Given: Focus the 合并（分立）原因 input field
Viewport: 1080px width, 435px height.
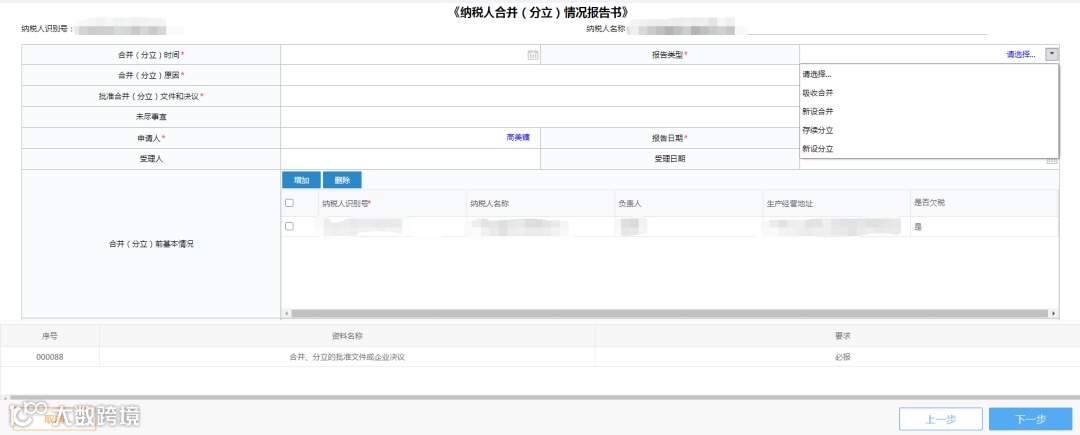Looking at the screenshot, I should [x=540, y=75].
